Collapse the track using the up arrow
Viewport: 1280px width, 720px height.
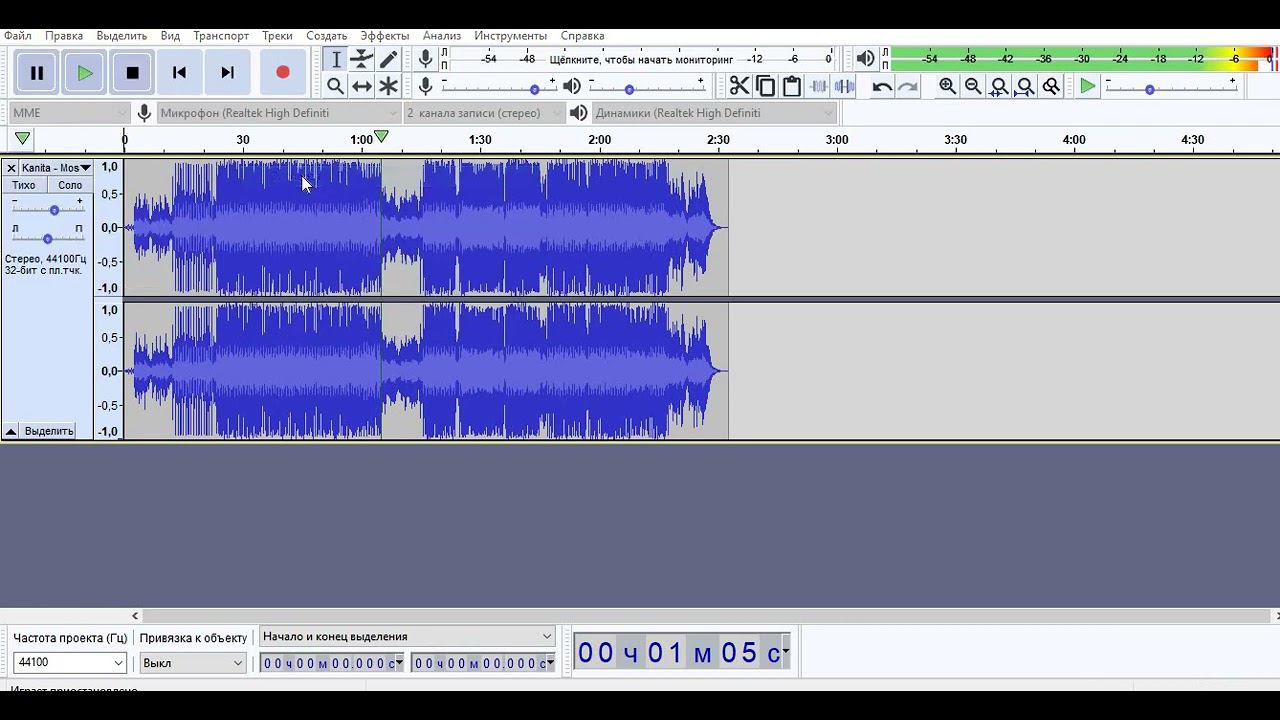click(10, 431)
